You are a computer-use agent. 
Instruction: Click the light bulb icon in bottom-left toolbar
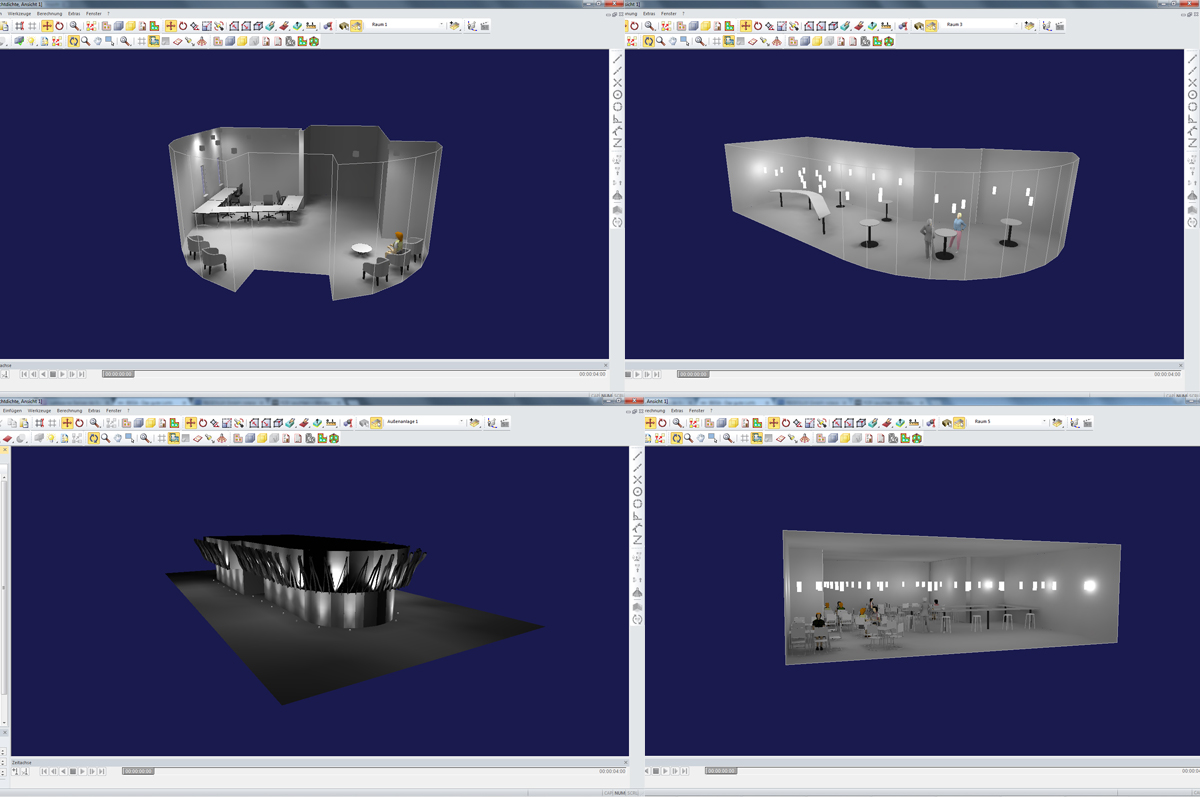tap(52, 438)
